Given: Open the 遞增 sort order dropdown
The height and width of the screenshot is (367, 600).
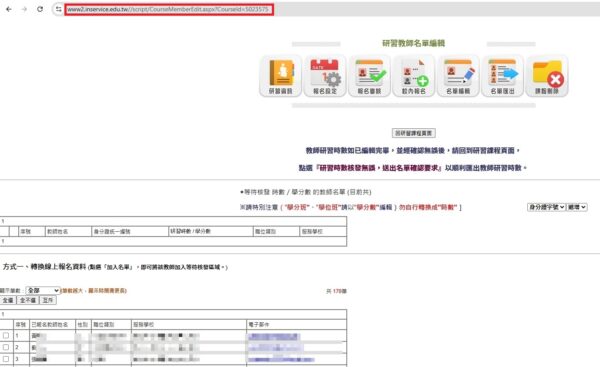Looking at the screenshot, I should pos(577,207).
